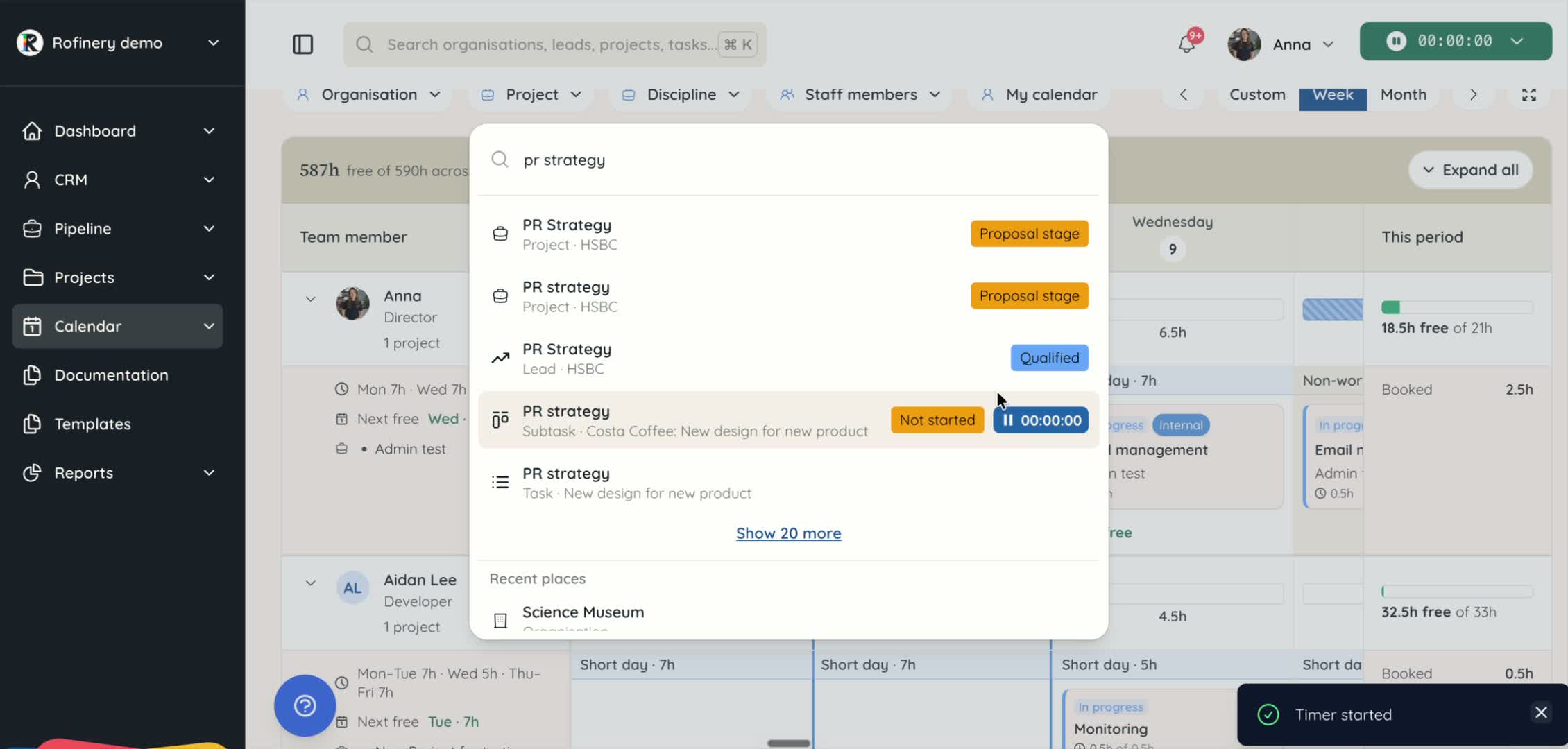Click Anna's 18.5h free capacity bar
1568x749 pixels.
[1457, 307]
